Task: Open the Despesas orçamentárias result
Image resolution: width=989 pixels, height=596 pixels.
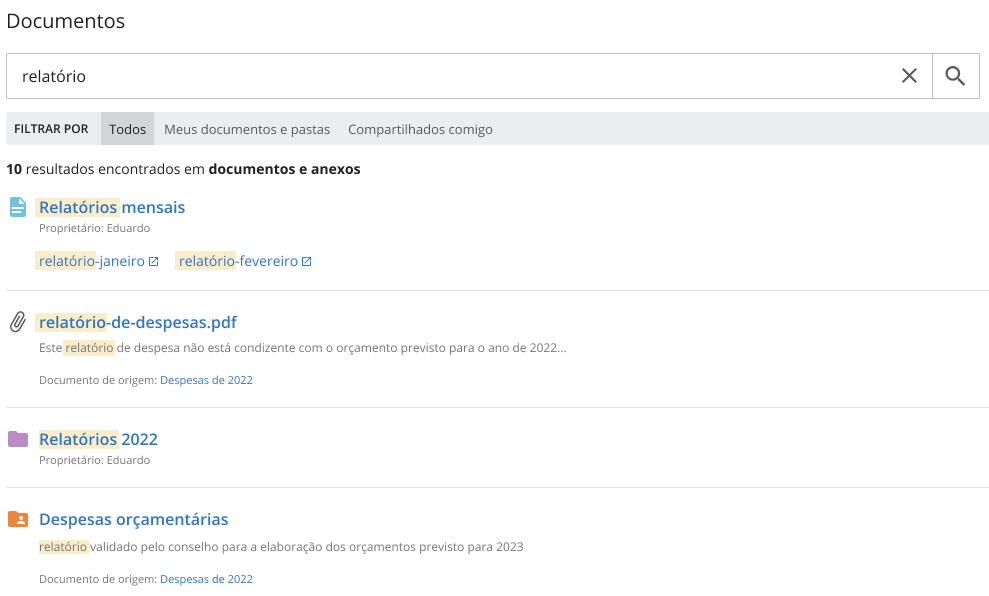Action: pos(133,519)
